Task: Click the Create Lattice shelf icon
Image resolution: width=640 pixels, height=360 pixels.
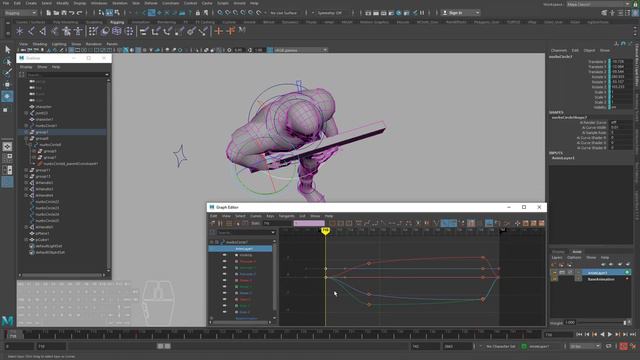Action: click(117, 31)
